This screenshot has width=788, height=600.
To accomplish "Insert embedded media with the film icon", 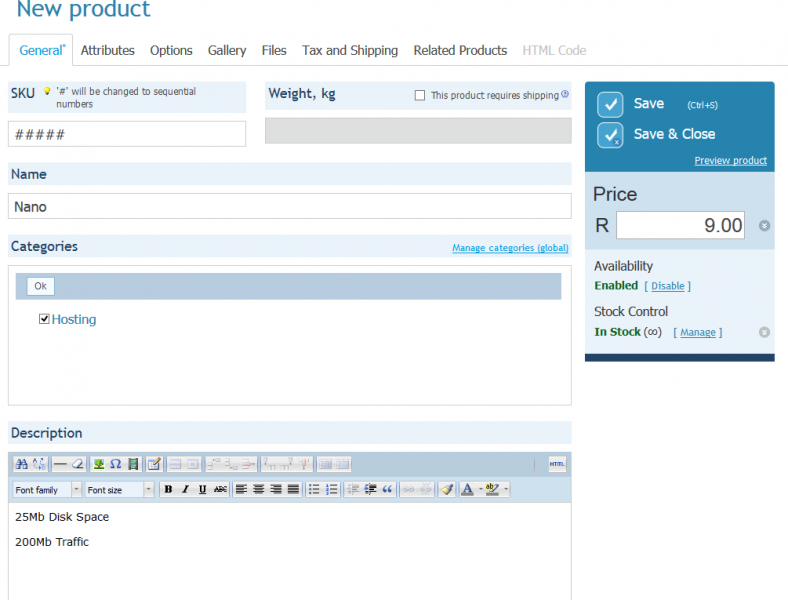I will (133, 464).
